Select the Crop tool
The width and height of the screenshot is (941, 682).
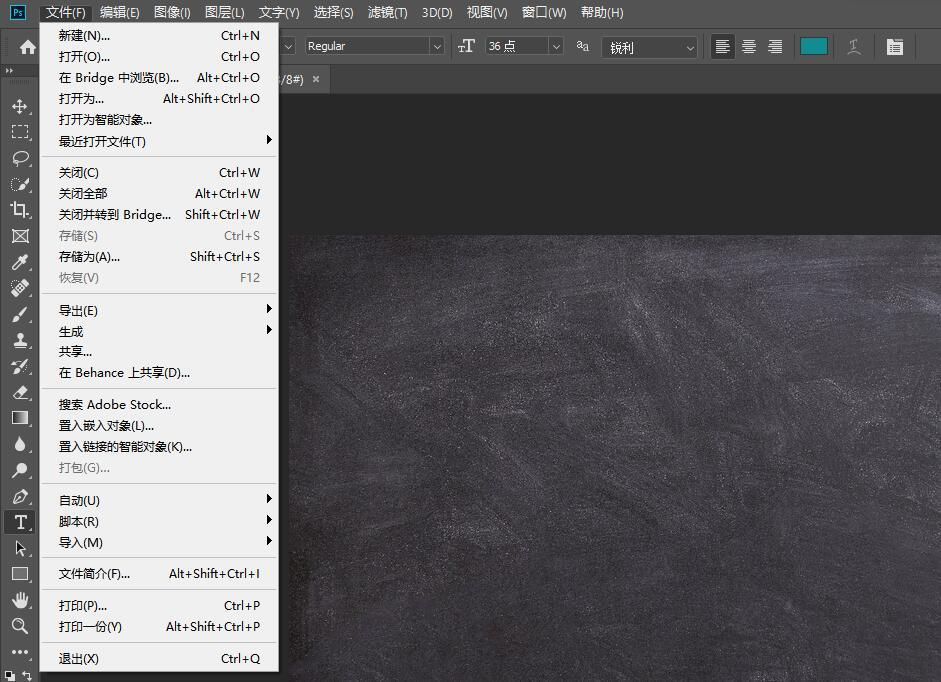click(20, 210)
